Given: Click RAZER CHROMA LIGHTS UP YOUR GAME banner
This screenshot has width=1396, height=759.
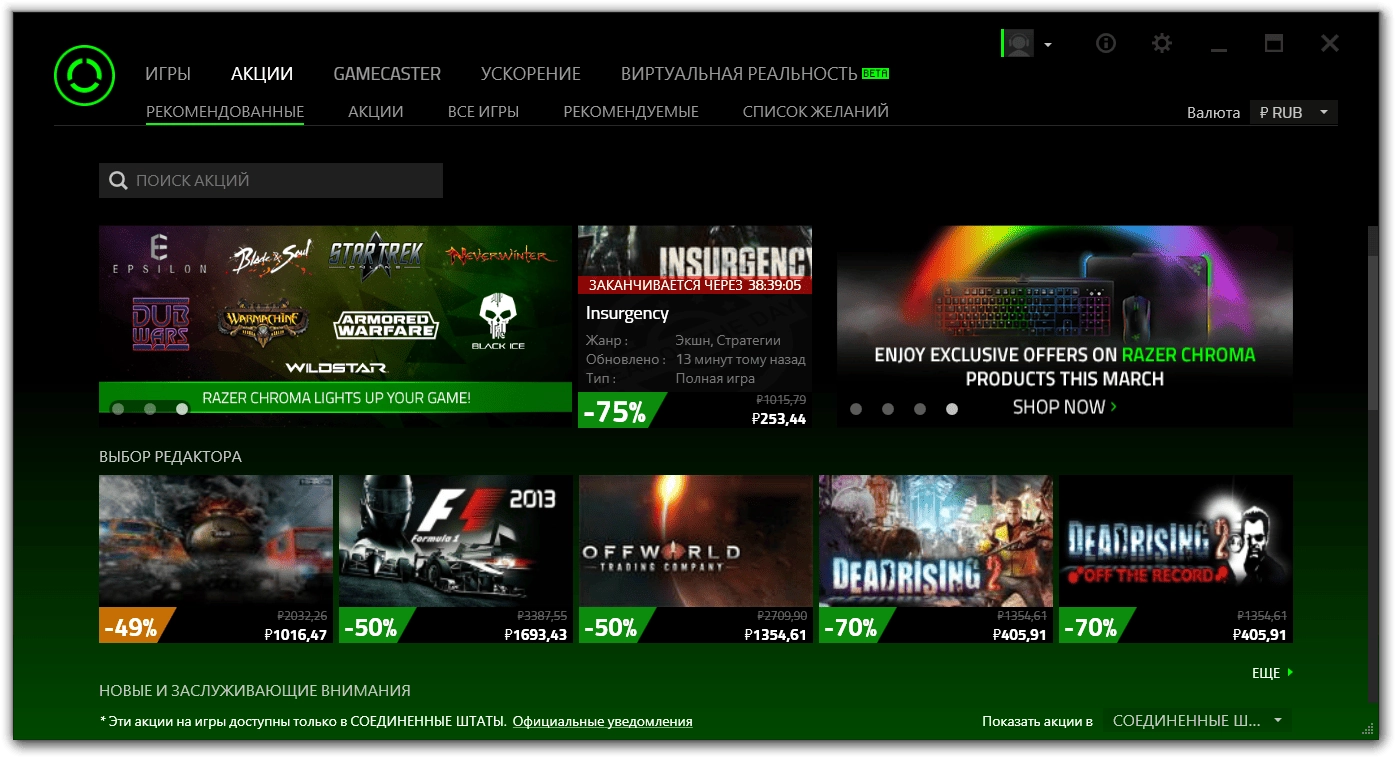Looking at the screenshot, I should tap(336, 398).
